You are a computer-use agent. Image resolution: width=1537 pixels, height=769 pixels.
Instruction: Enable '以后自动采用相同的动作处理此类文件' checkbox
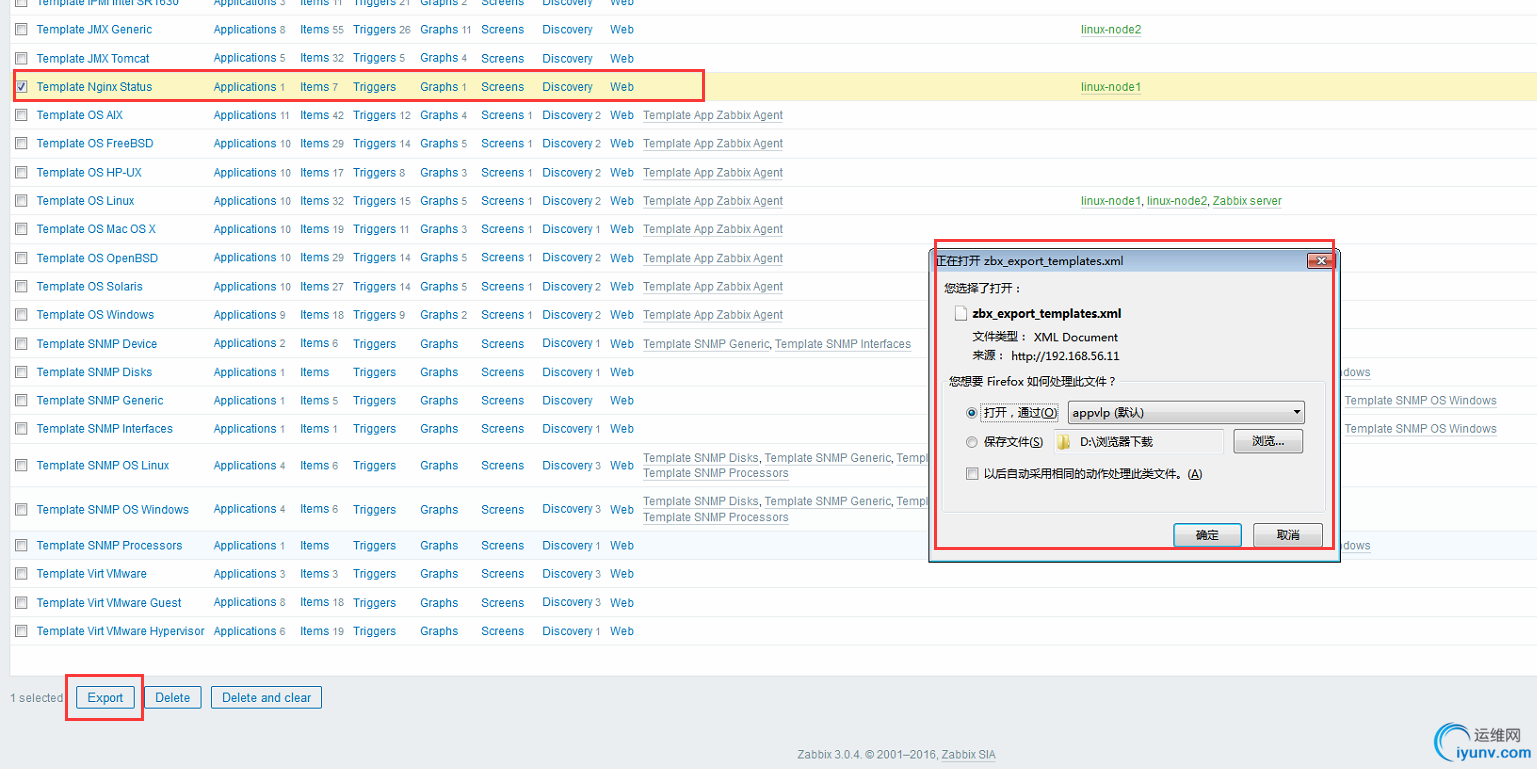[972, 474]
